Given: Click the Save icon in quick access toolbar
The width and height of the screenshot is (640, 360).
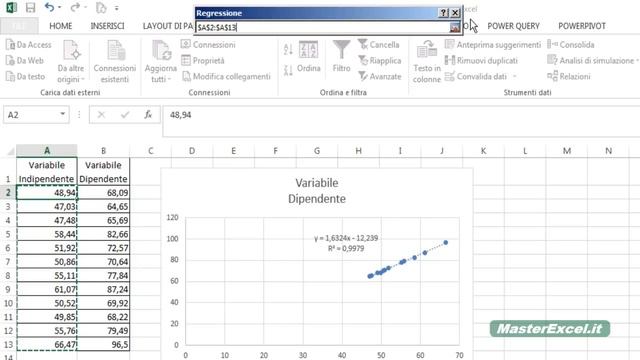Looking at the screenshot, I should click(x=30, y=7).
